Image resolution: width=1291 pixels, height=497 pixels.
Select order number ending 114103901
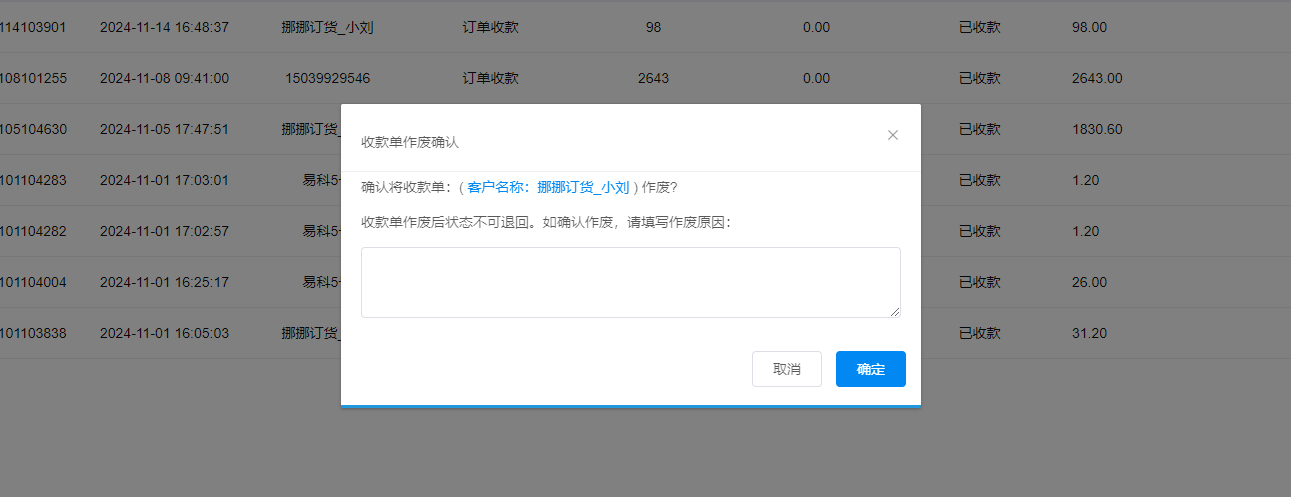[x=33, y=27]
